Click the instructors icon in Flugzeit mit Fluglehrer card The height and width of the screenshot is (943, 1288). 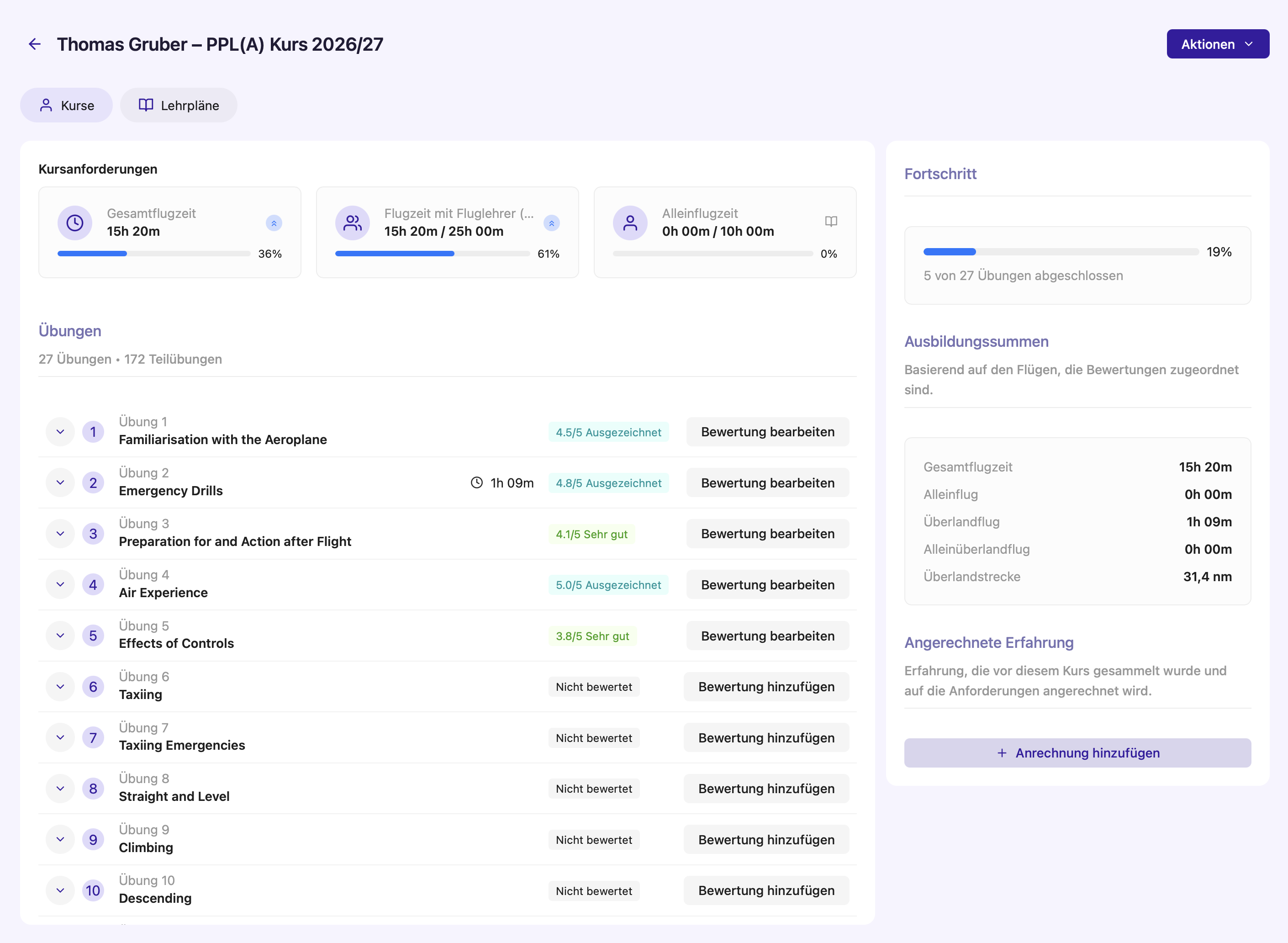353,223
